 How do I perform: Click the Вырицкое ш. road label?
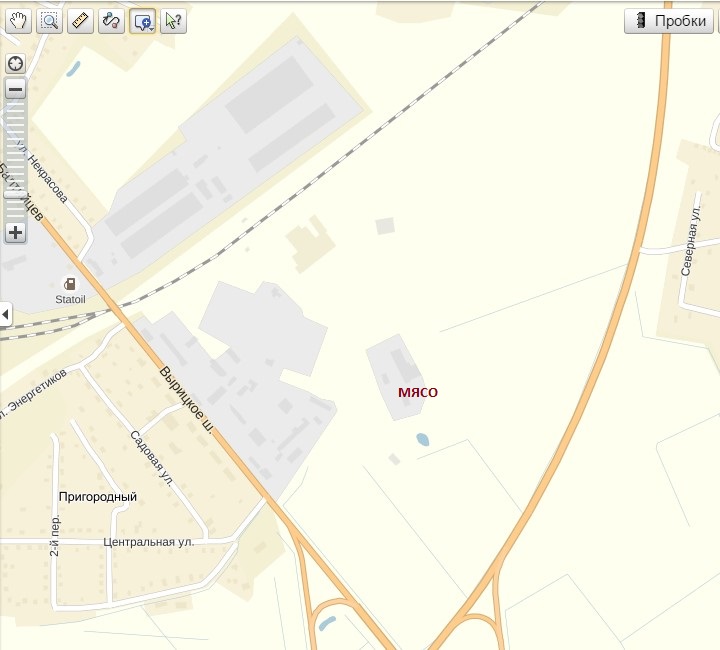coord(186,399)
